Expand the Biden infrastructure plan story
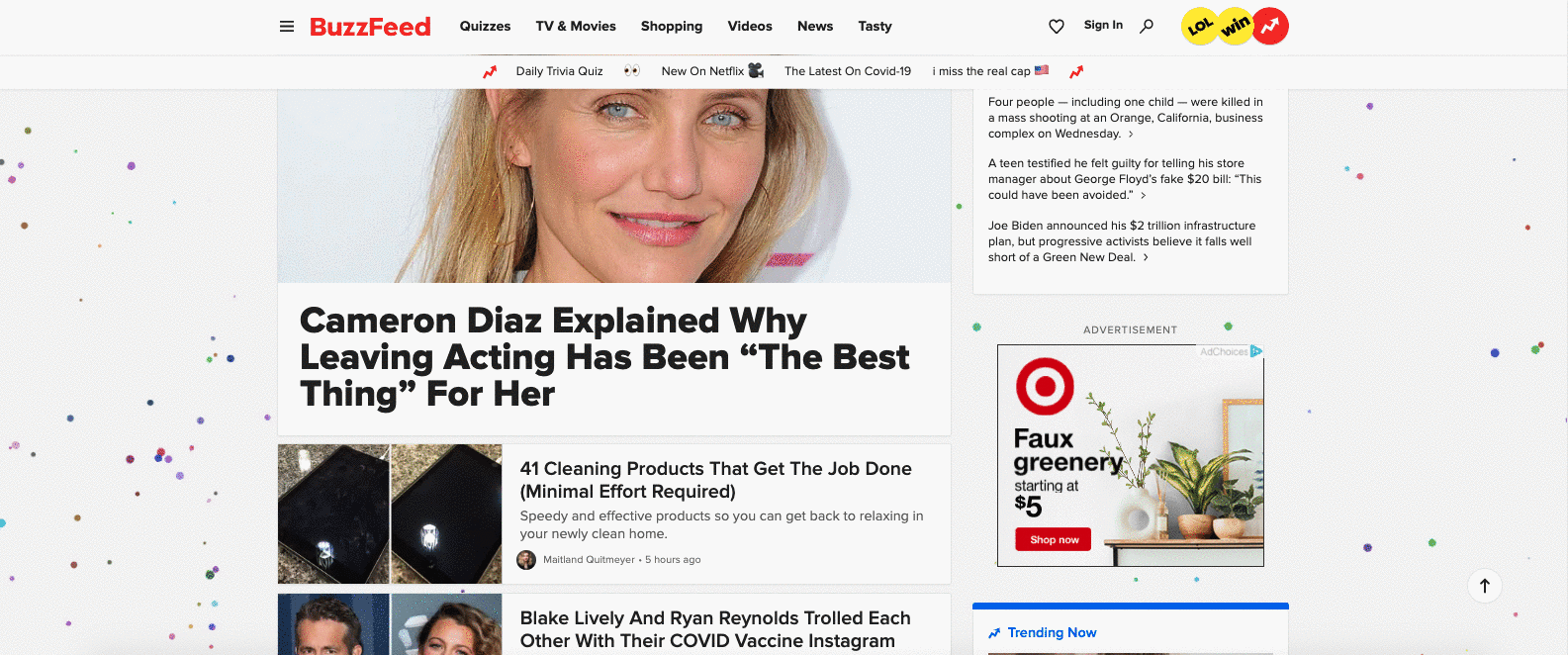Viewport: 1568px width, 655px height. tap(1121, 241)
